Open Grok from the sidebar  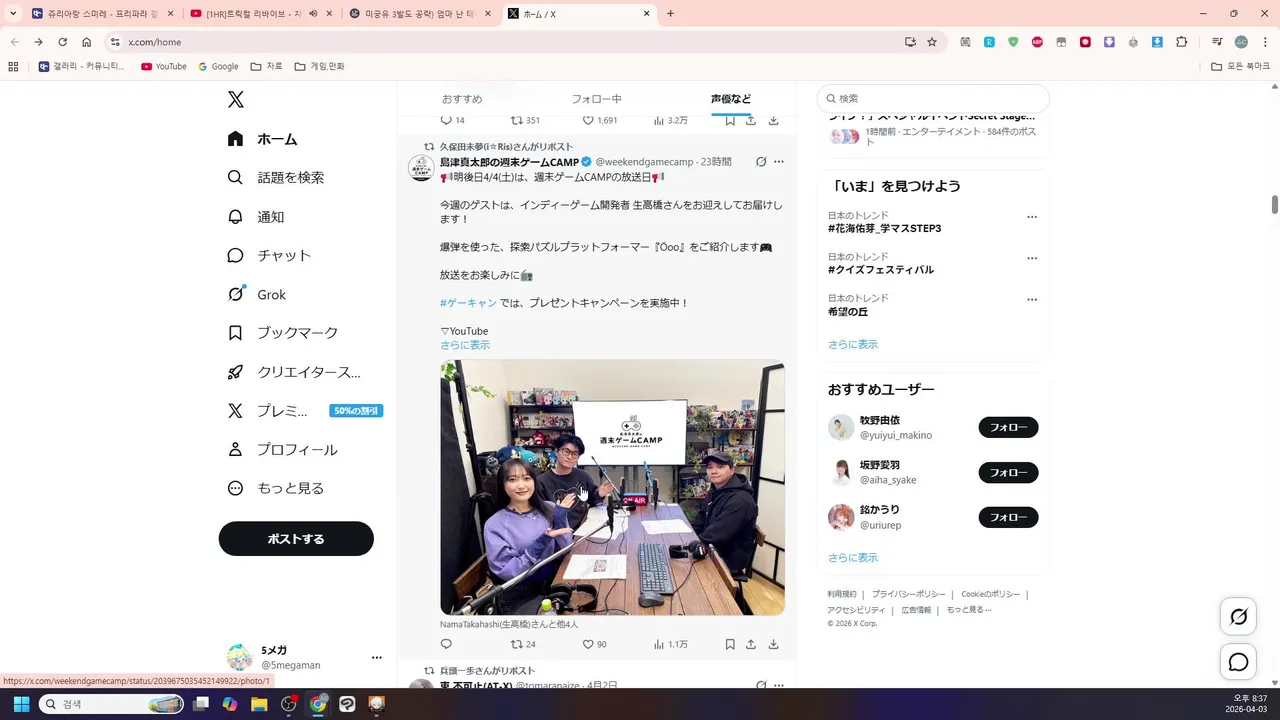(257, 294)
